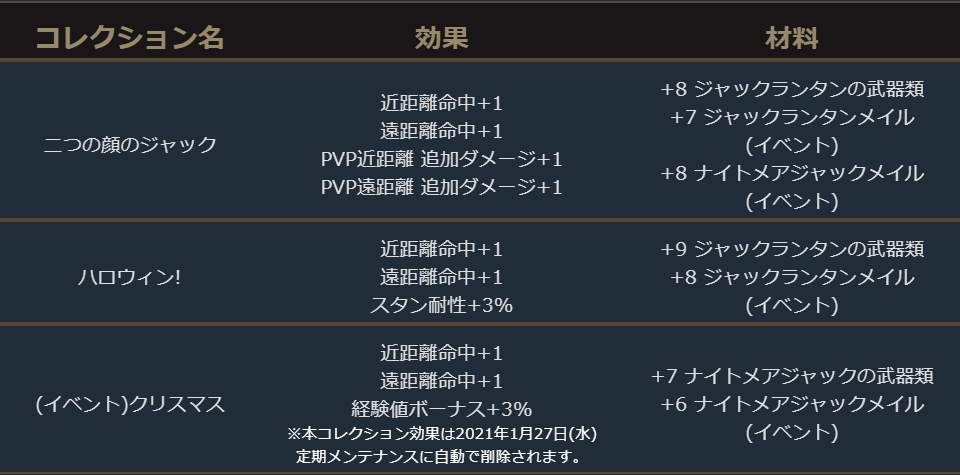Click the +9 ジャックランタンの武器類 material
The height and width of the screenshot is (475, 960).
pyautogui.click(x=791, y=249)
